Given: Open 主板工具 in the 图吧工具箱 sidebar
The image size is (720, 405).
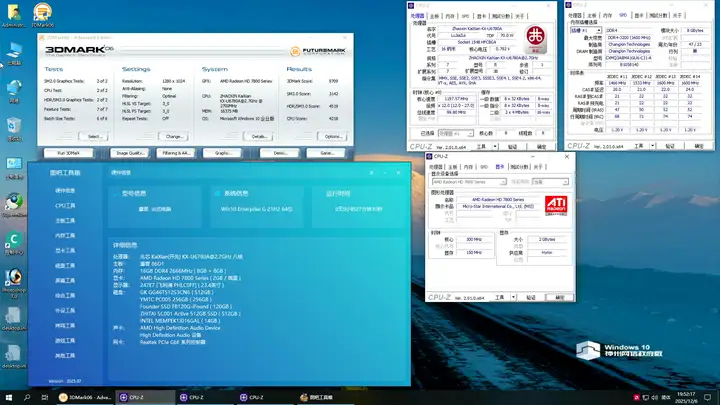Looking at the screenshot, I should pyautogui.click(x=65, y=221).
